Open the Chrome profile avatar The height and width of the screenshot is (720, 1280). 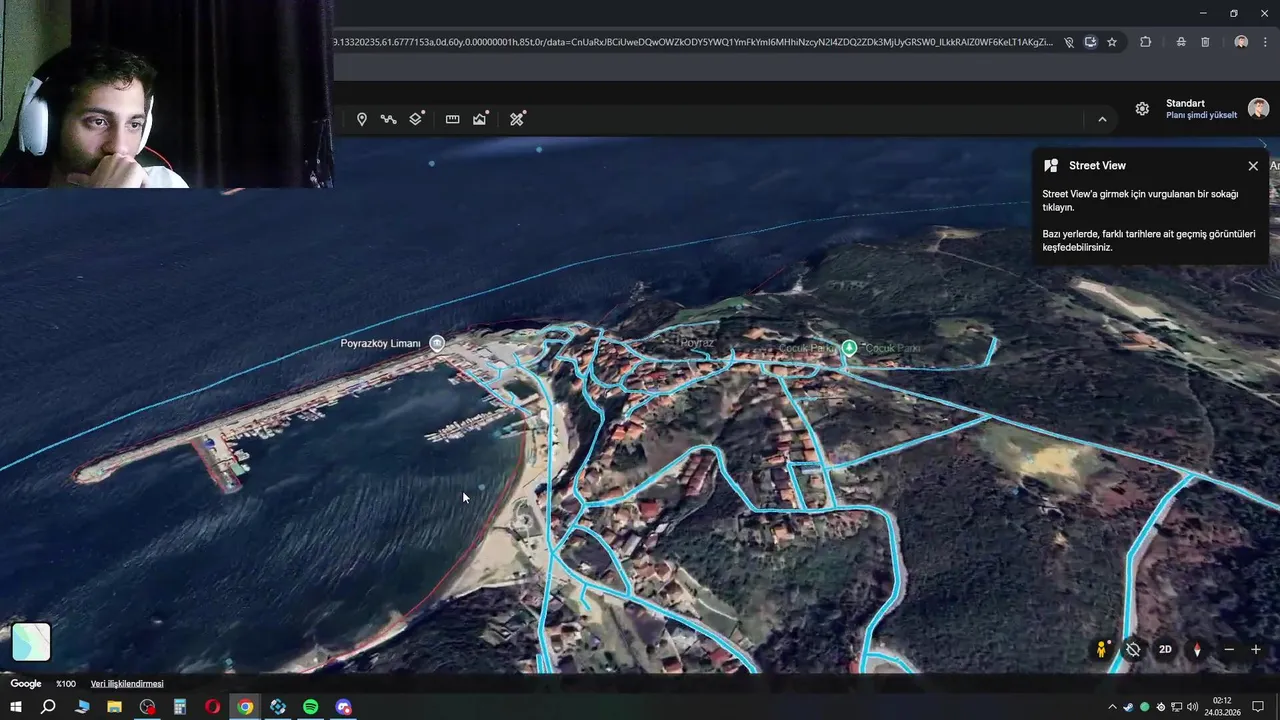tap(1241, 42)
